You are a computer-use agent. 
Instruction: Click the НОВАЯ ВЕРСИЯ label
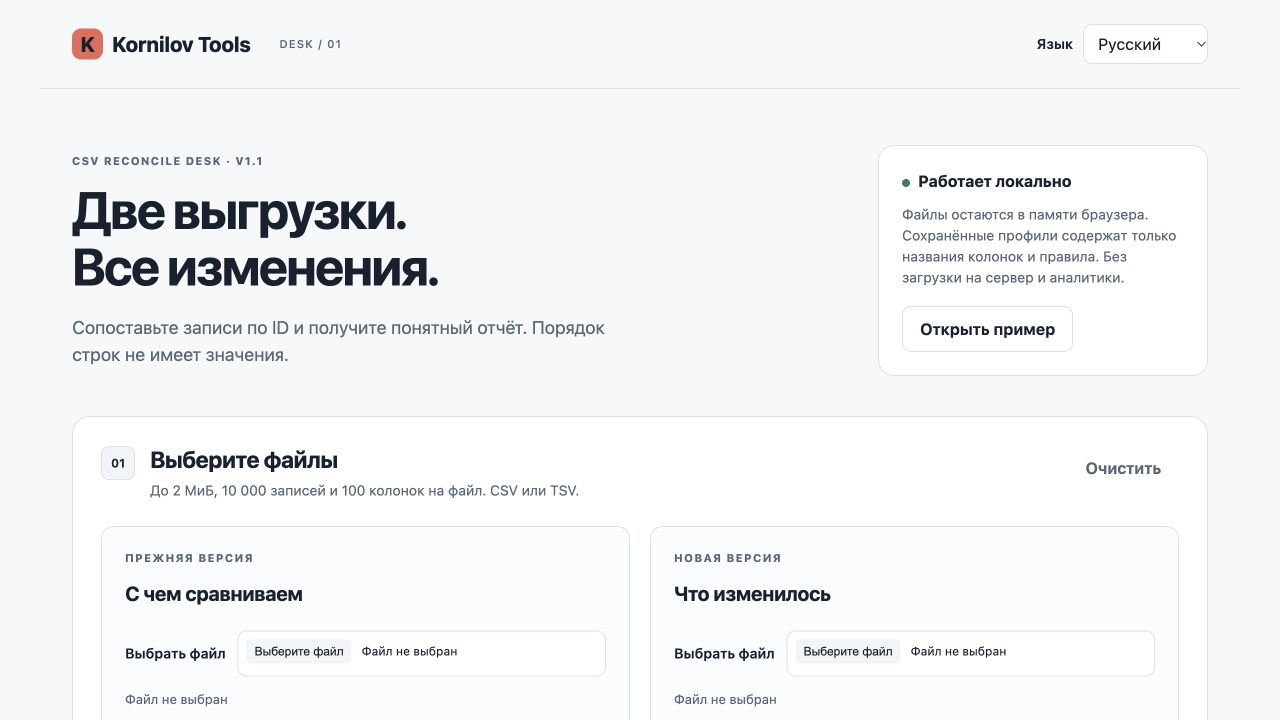728,558
